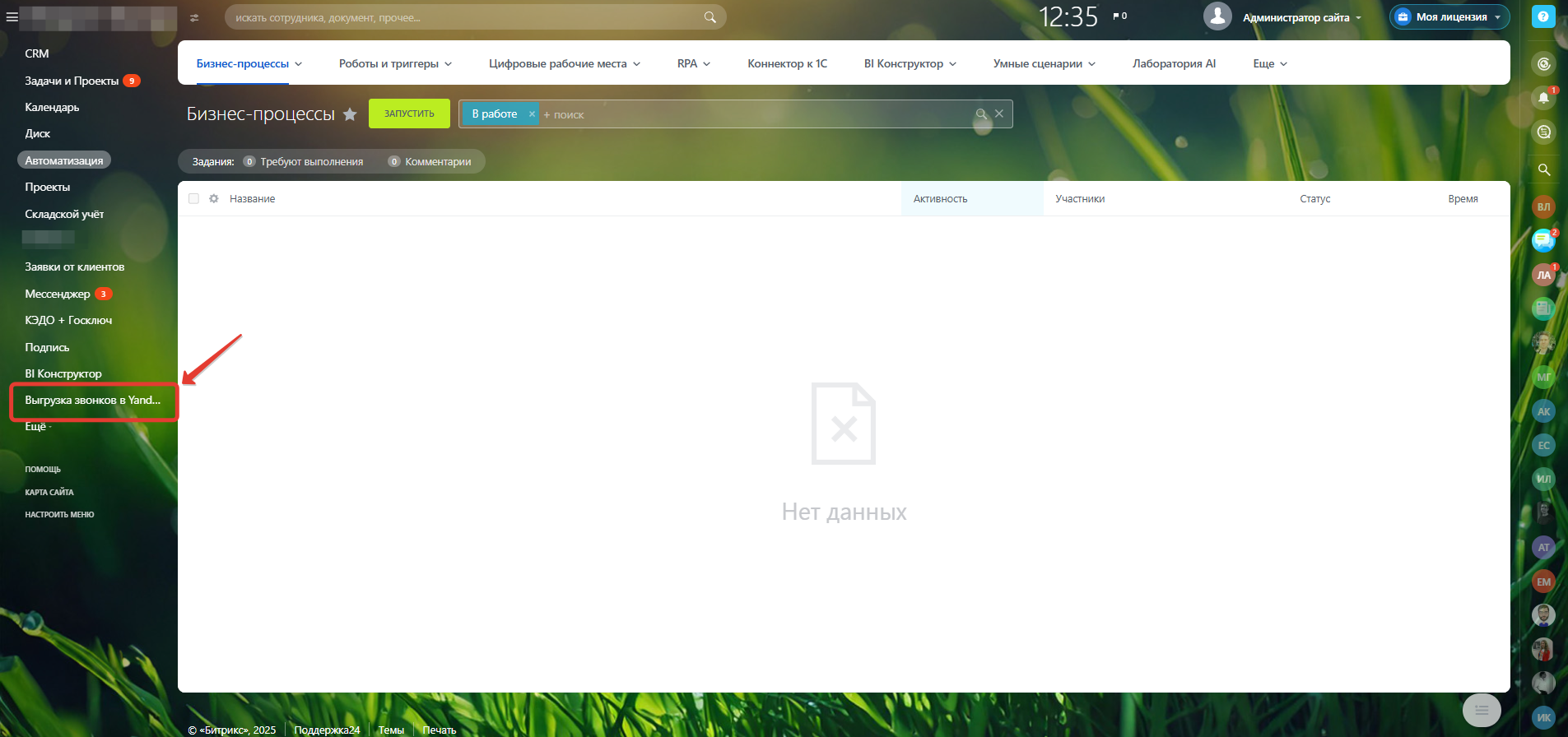Screen dimensions: 1568x737
Task: Open the activity stream icon under the bell
Action: pos(1543,132)
